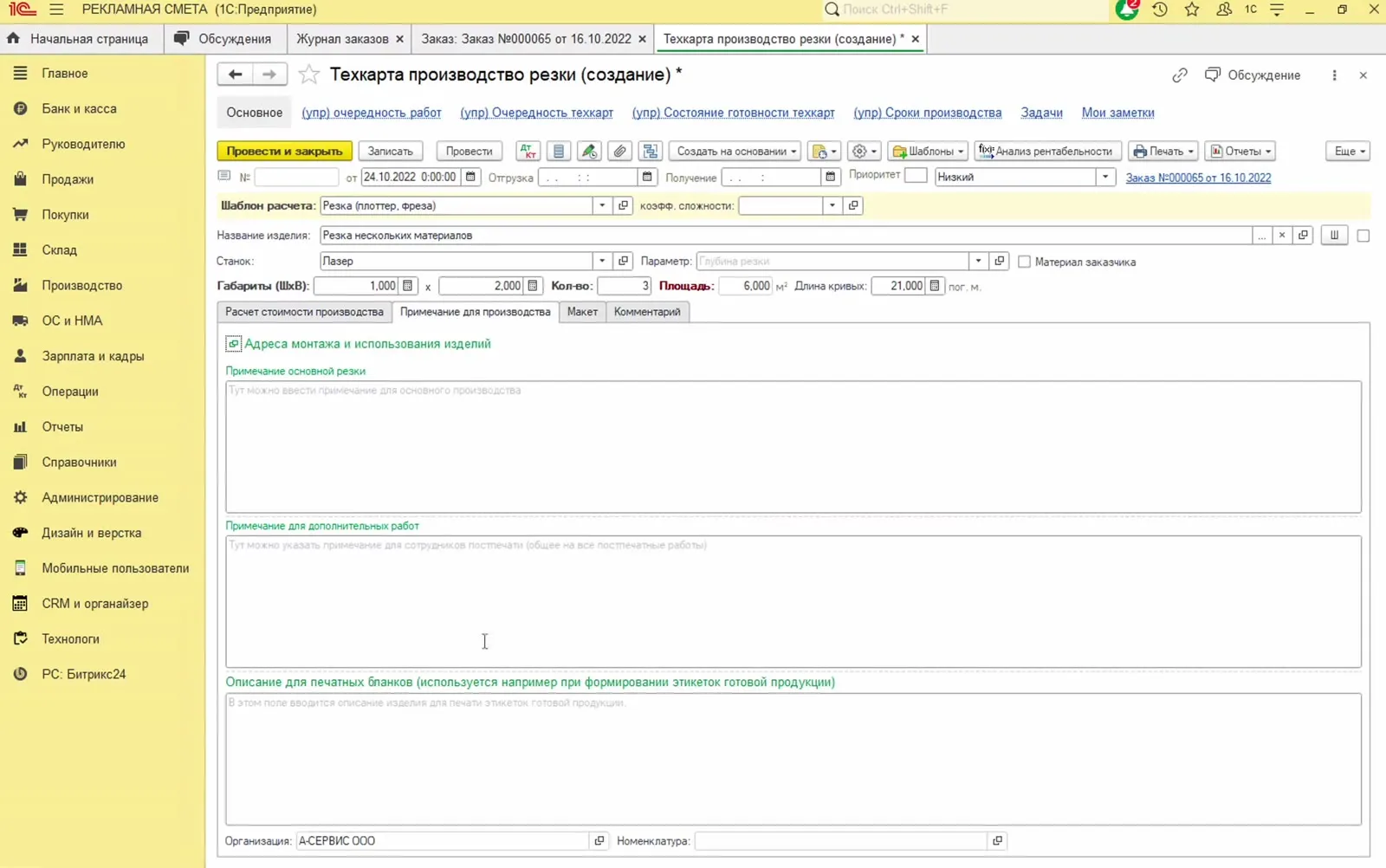
Task: Expand the Параметр dropdown
Action: (x=978, y=261)
